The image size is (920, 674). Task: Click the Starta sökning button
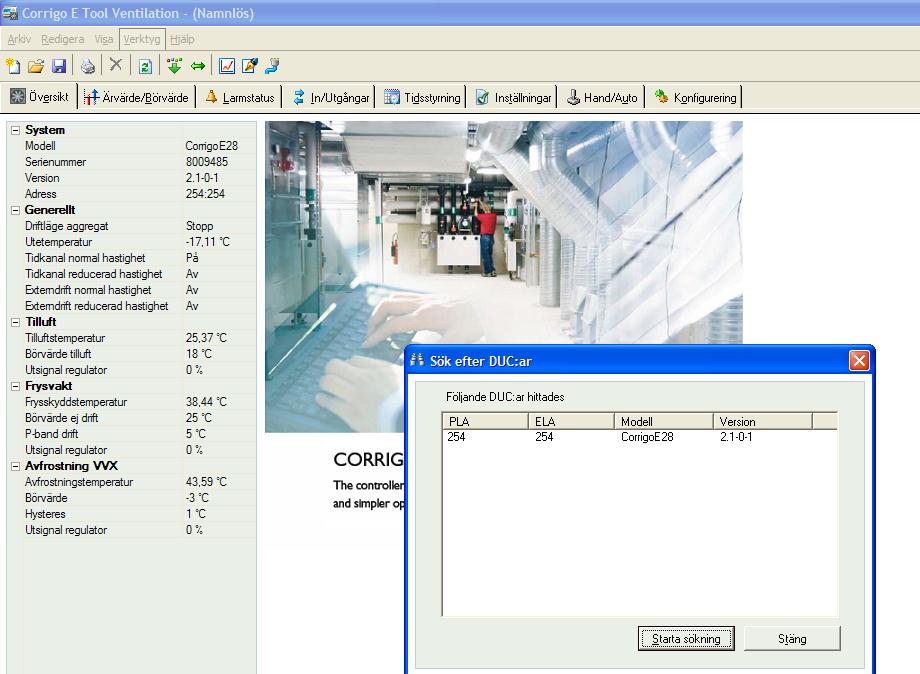pos(686,639)
